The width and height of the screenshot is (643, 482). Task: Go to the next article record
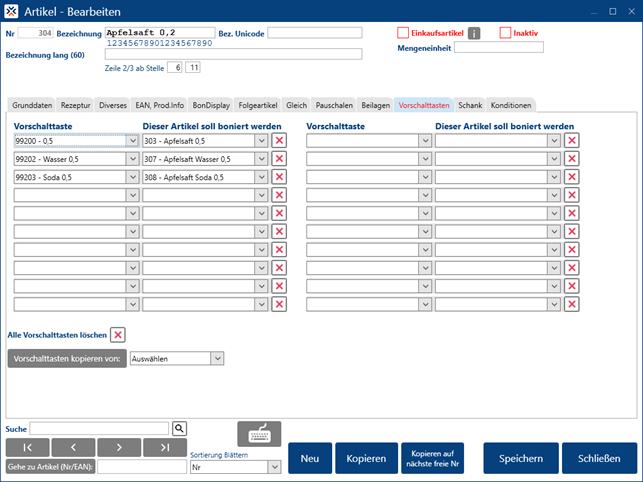click(x=118, y=447)
